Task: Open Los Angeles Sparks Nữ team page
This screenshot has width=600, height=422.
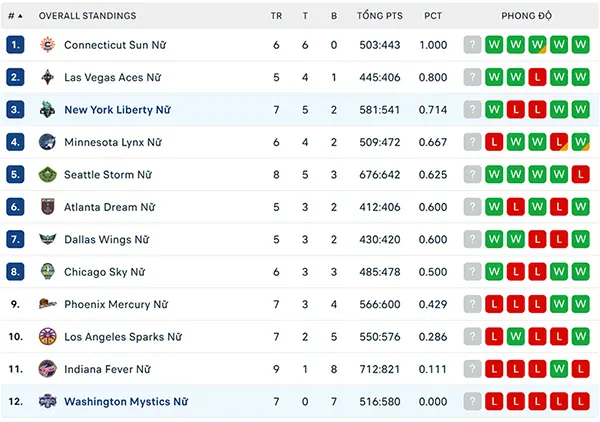Action: [x=123, y=337]
